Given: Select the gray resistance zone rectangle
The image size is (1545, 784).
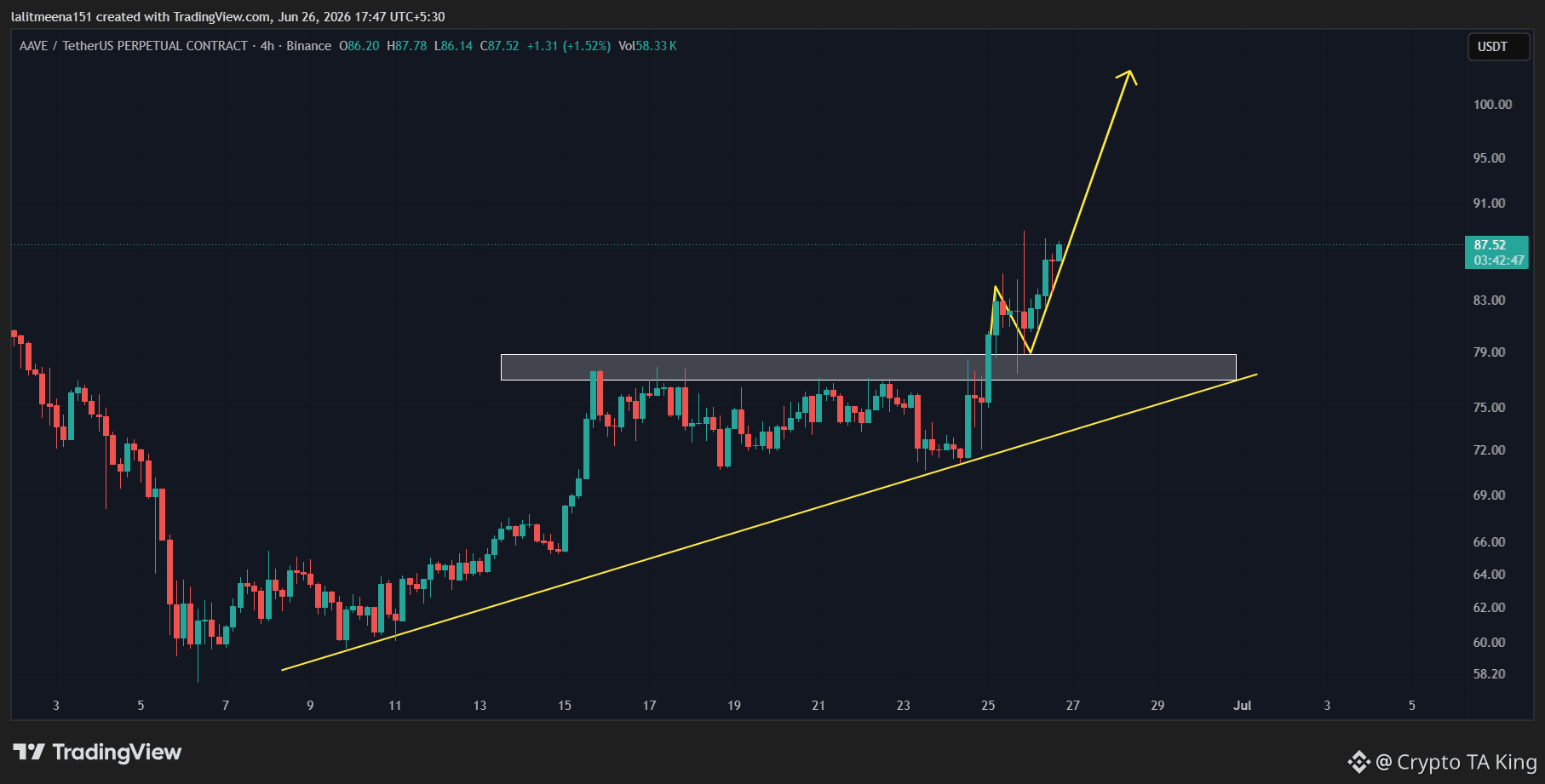Looking at the screenshot, I should [x=868, y=368].
